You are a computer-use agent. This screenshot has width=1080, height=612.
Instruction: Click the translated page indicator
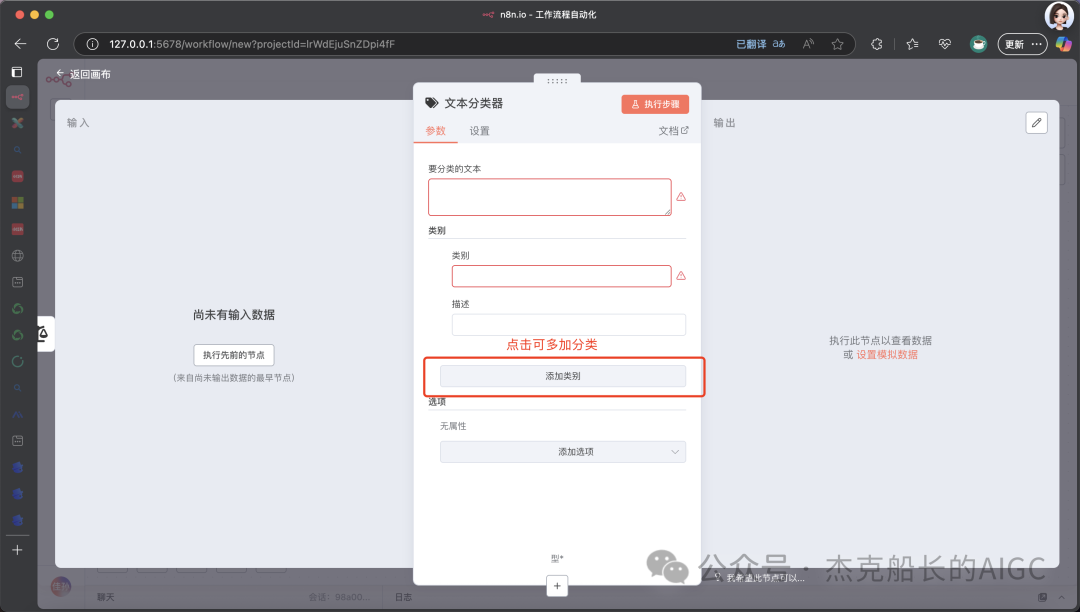tap(760, 44)
